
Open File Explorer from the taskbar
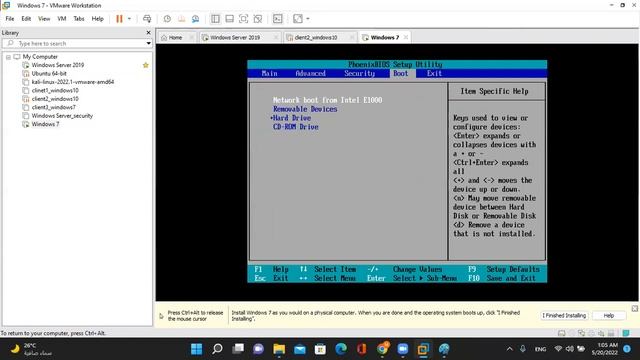click(x=279, y=349)
